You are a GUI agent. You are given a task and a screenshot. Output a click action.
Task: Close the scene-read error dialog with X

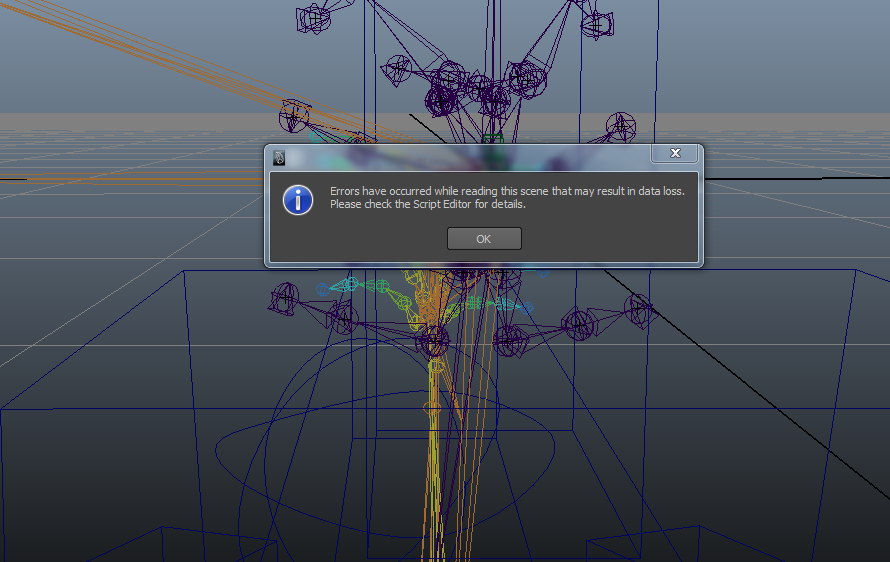pos(675,153)
